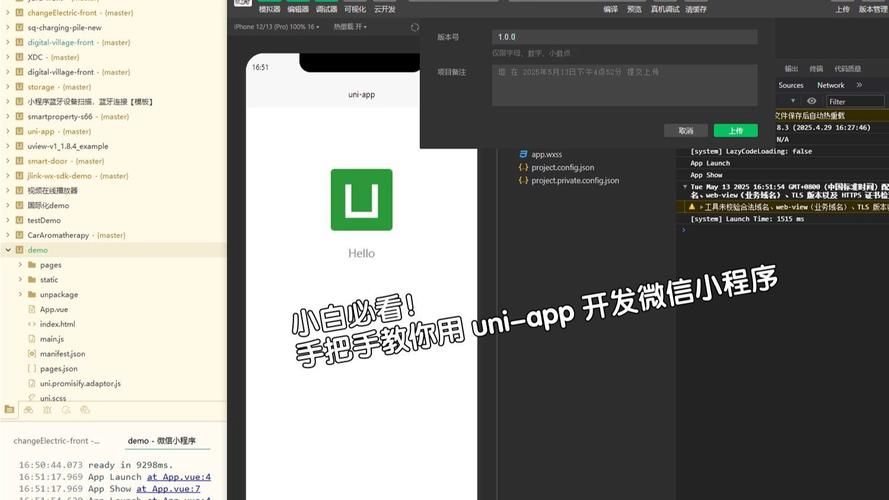This screenshot has width=889, height=500.
Task: Expand the CarAromatherapy project
Action: [7, 235]
